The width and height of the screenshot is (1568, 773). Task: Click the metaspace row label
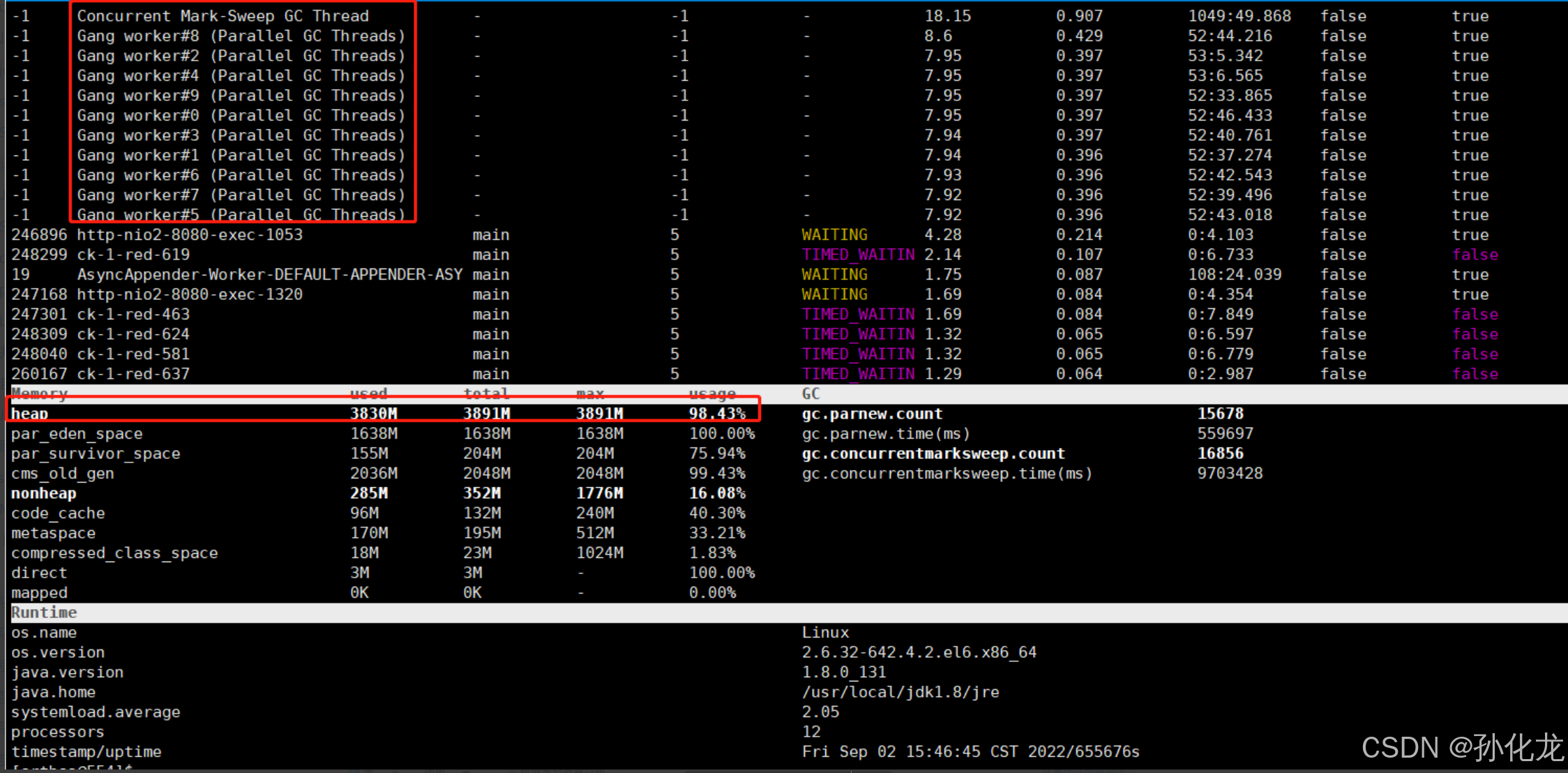click(x=53, y=534)
